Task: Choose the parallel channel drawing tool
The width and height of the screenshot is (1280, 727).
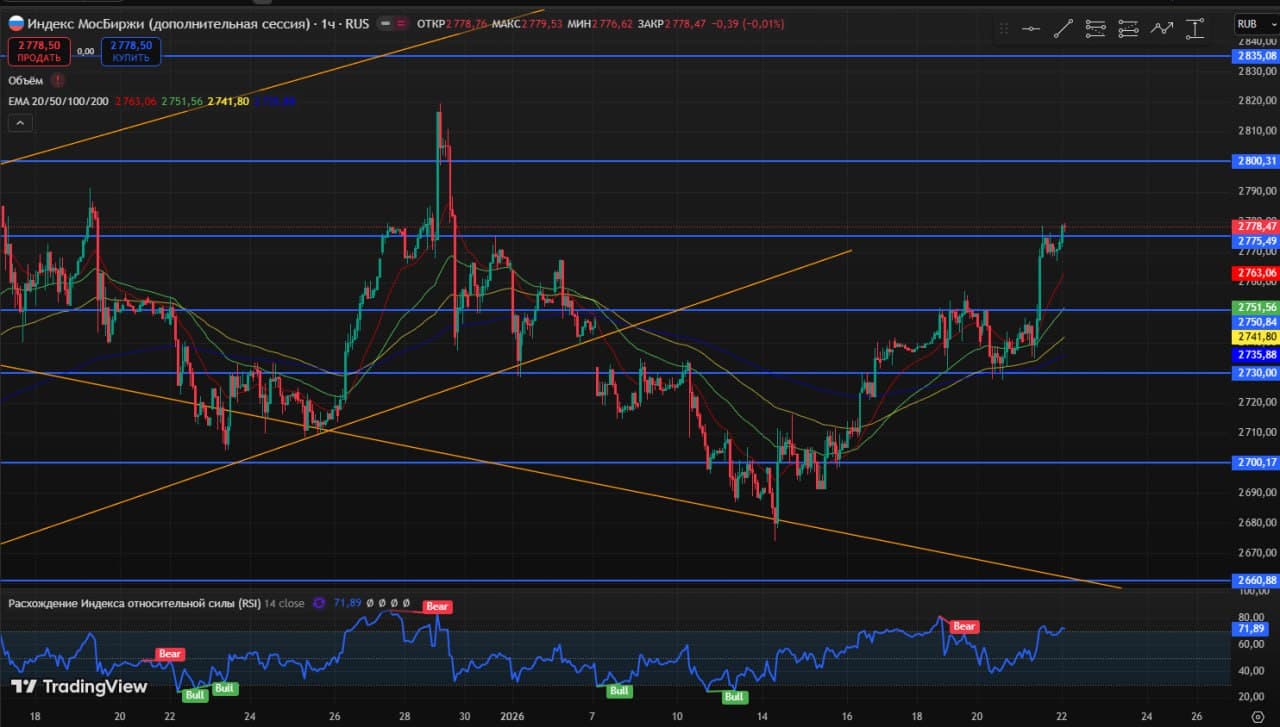Action: pyautogui.click(x=1128, y=29)
